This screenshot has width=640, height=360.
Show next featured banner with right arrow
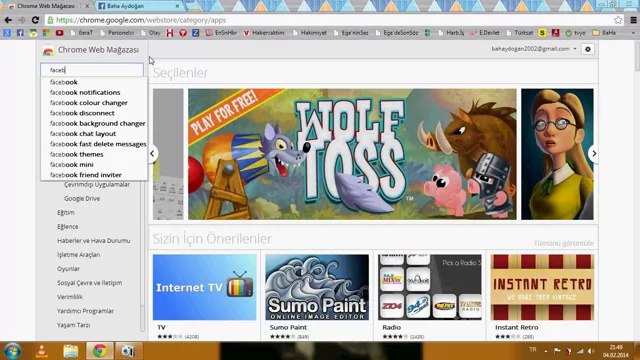click(x=594, y=153)
